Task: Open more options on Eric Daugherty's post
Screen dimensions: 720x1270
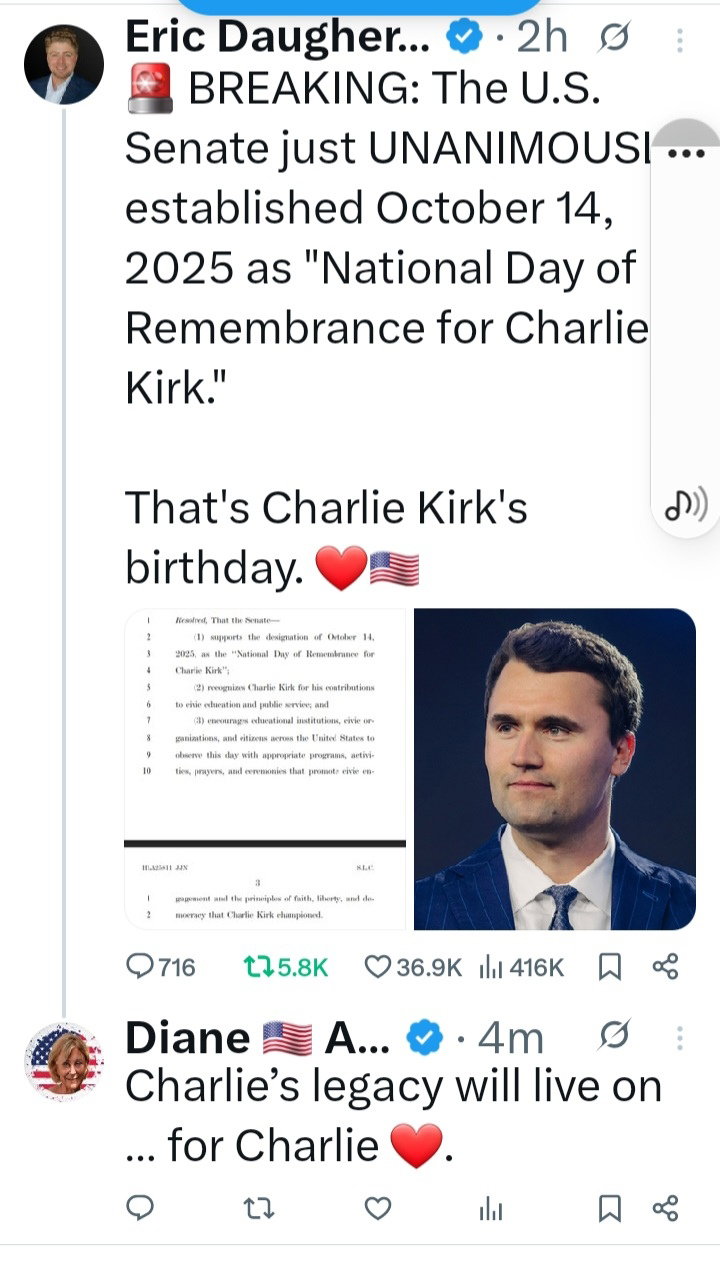Action: tap(680, 40)
